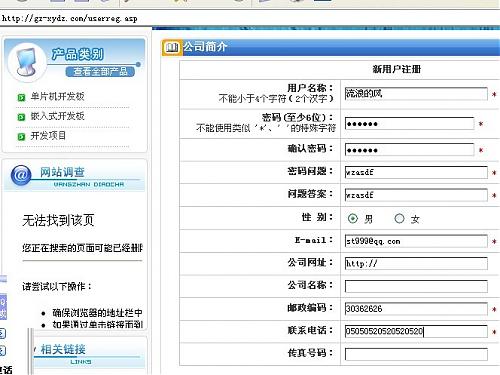Click the 邮政编码 input field
The height and width of the screenshot is (375, 500).
416,308
